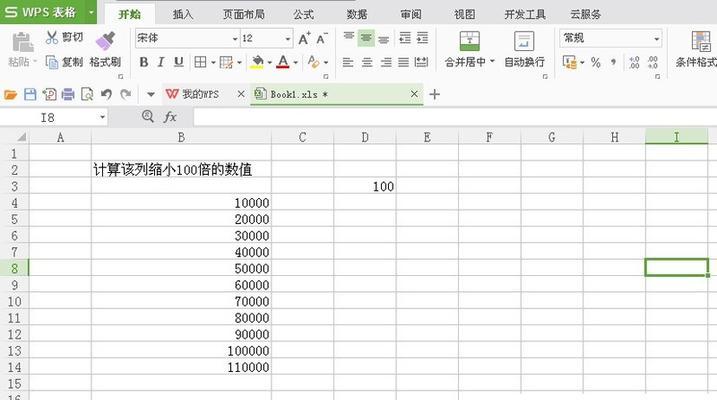Increase font size with A+ icon
The image size is (717, 400).
(x=304, y=38)
